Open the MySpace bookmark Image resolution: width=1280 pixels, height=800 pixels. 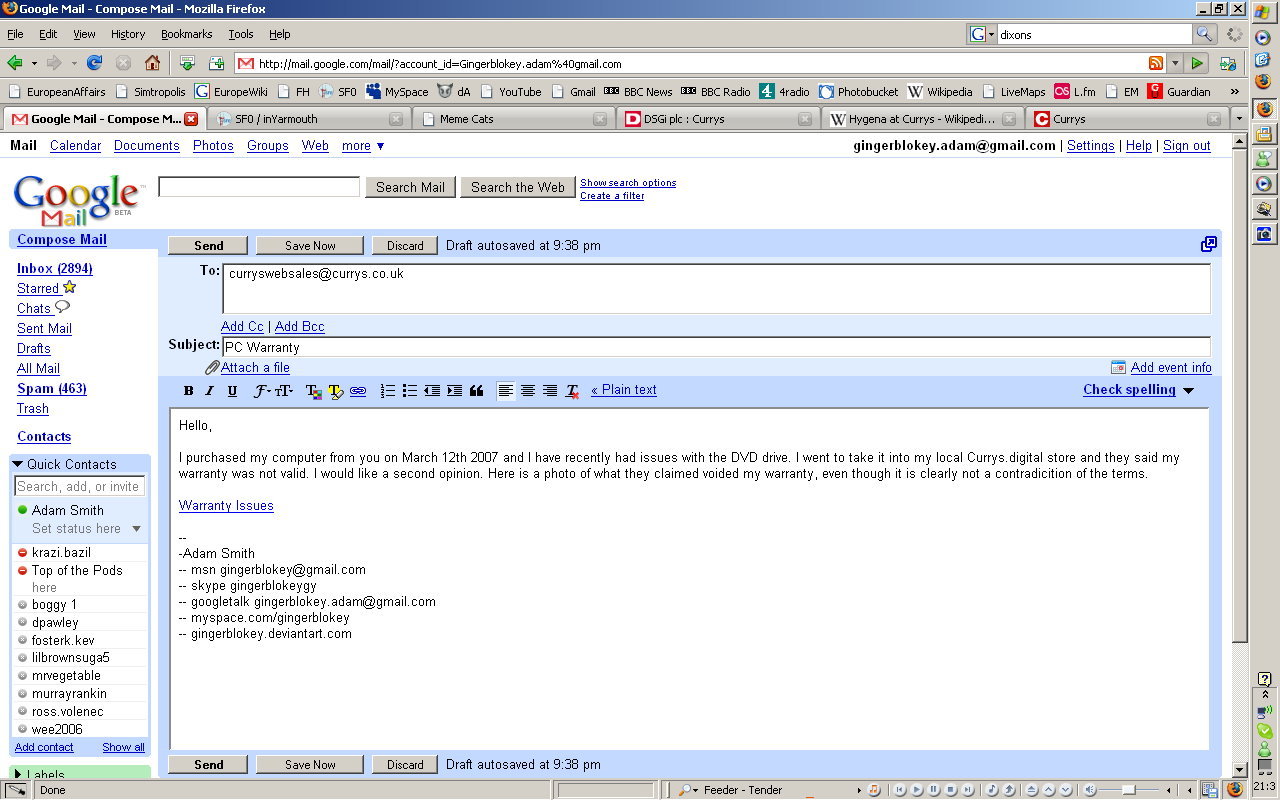[397, 91]
